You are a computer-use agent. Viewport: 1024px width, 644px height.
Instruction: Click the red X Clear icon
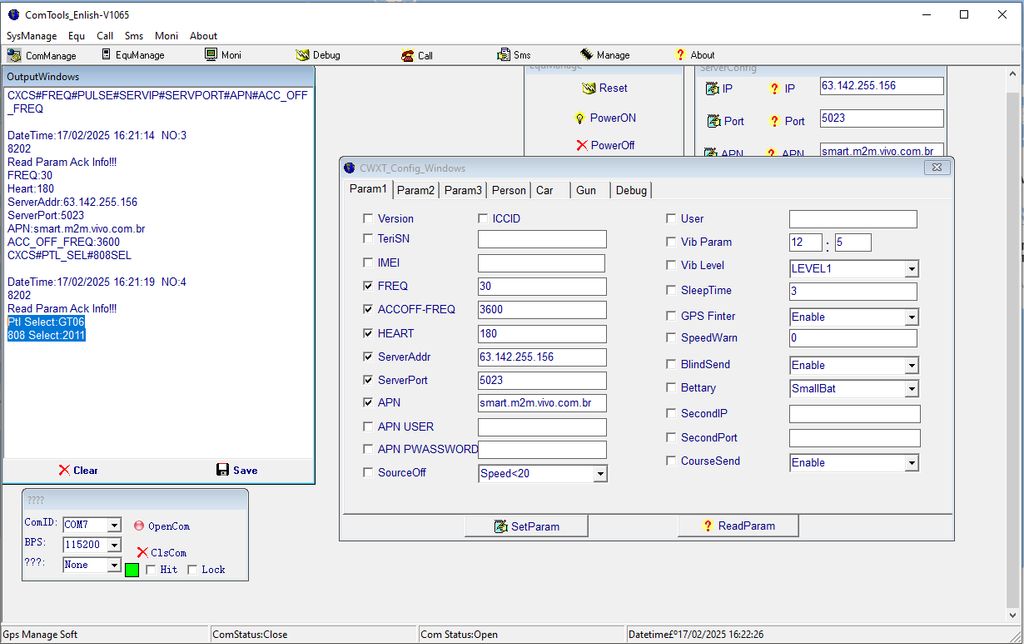point(64,470)
